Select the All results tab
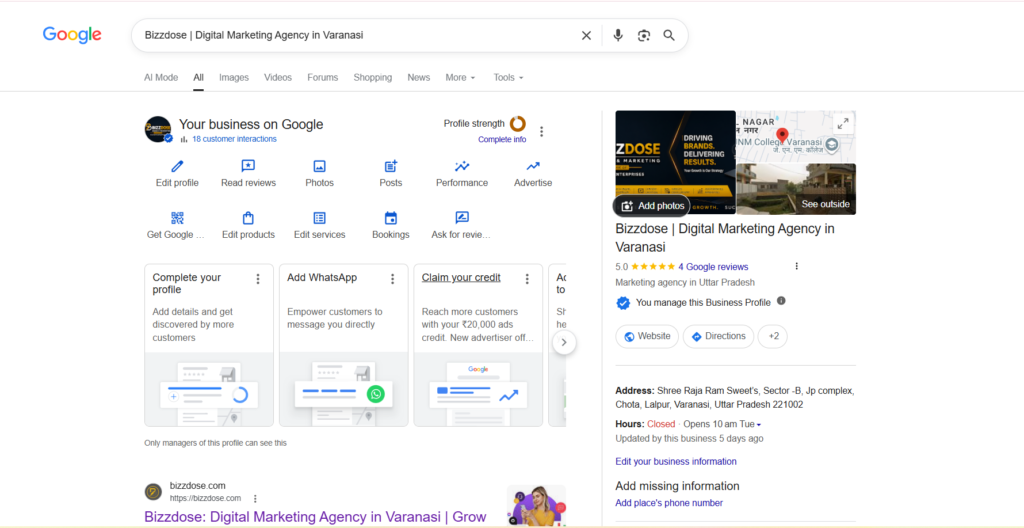This screenshot has height=528, width=1024. pos(199,77)
